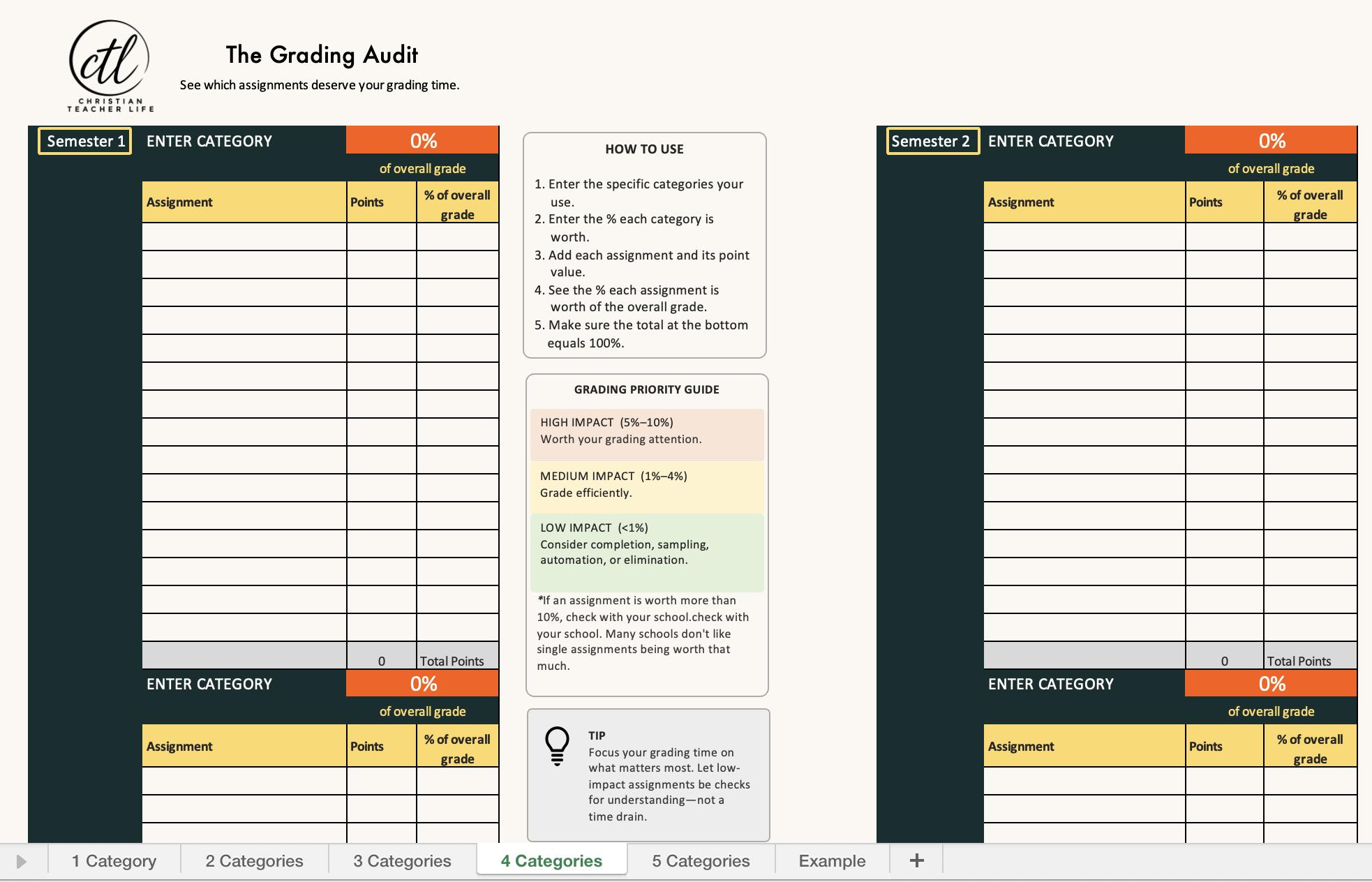Open the Example sheet tab
Screen dimensions: 1372x882
(832, 860)
